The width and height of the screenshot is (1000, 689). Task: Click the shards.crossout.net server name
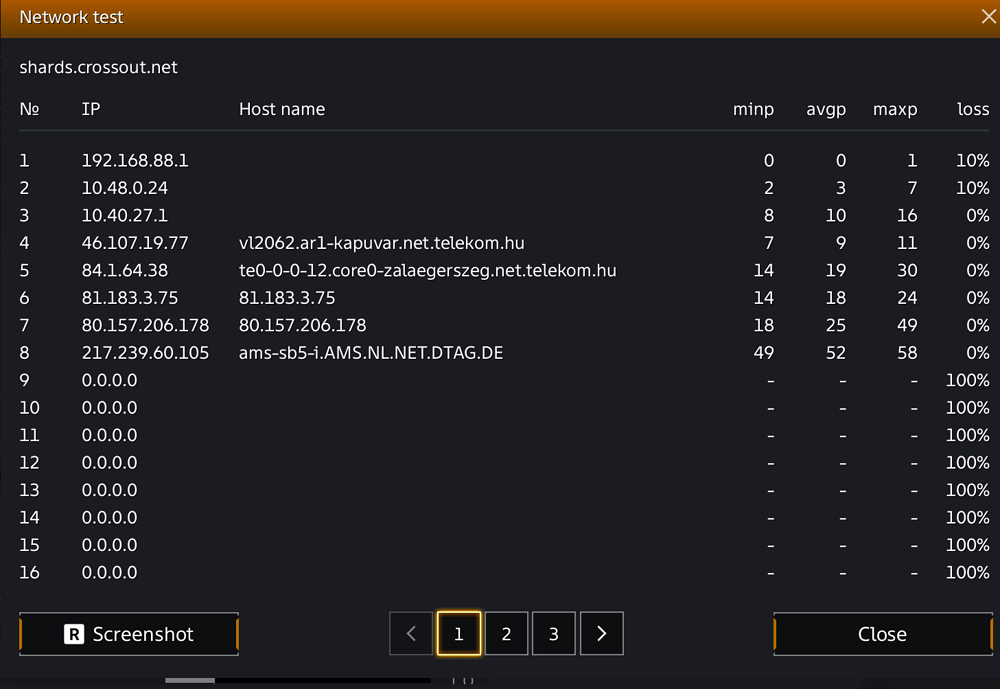98,68
